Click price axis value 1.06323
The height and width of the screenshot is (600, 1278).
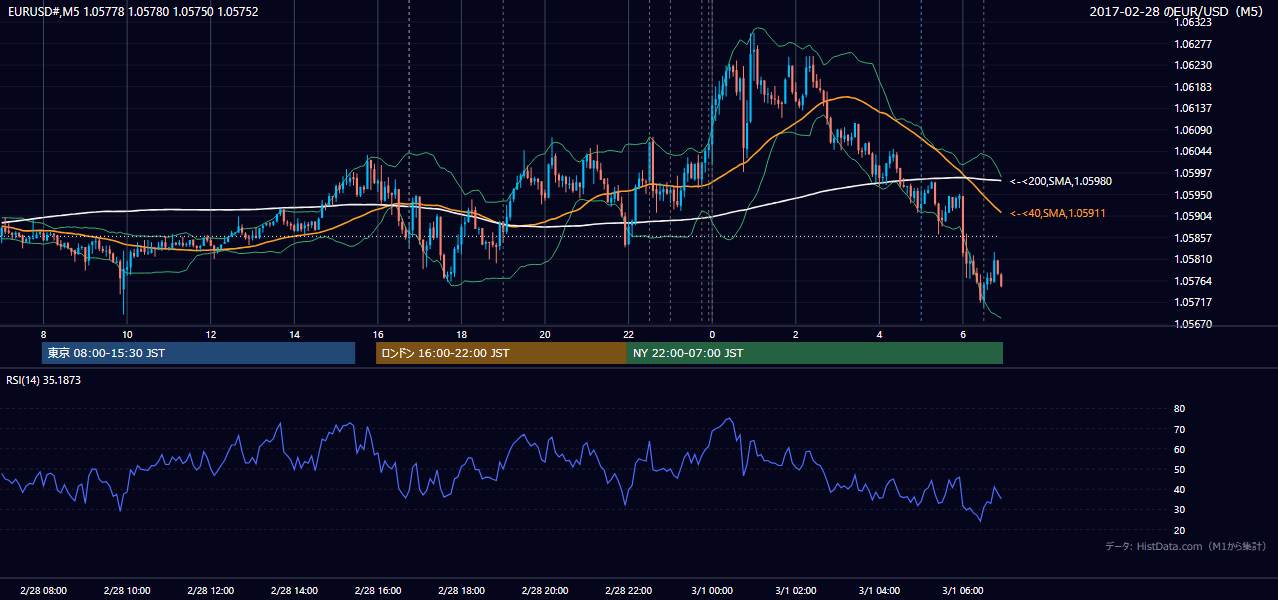point(1193,22)
